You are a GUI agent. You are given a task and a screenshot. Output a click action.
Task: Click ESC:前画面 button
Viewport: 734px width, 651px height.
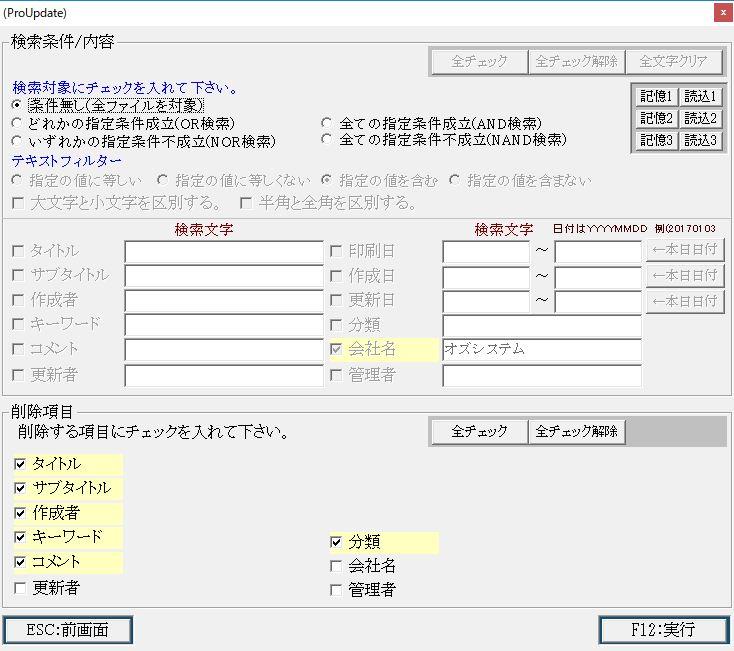(68, 630)
